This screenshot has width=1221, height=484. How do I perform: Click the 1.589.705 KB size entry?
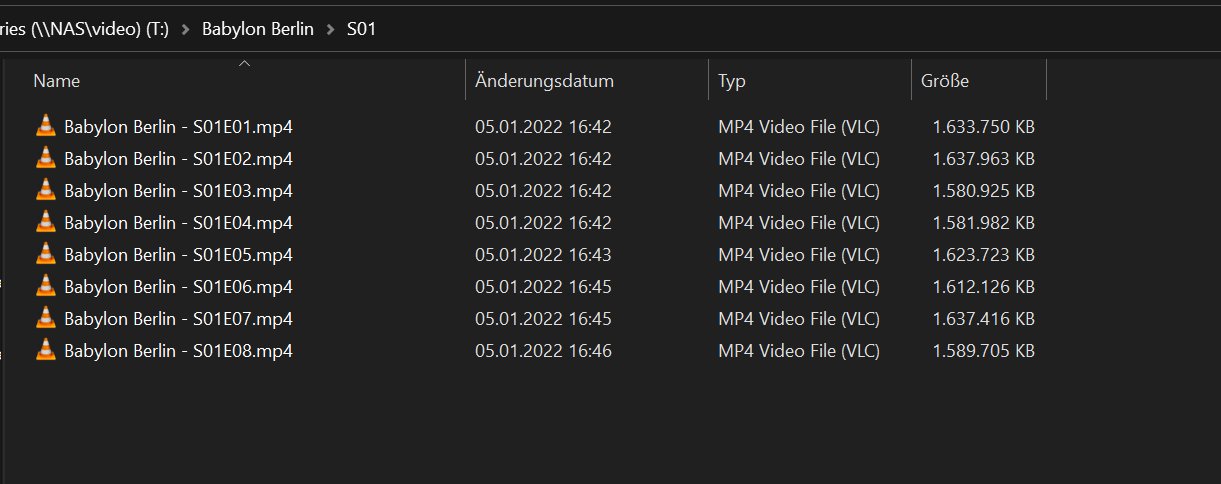tap(983, 350)
